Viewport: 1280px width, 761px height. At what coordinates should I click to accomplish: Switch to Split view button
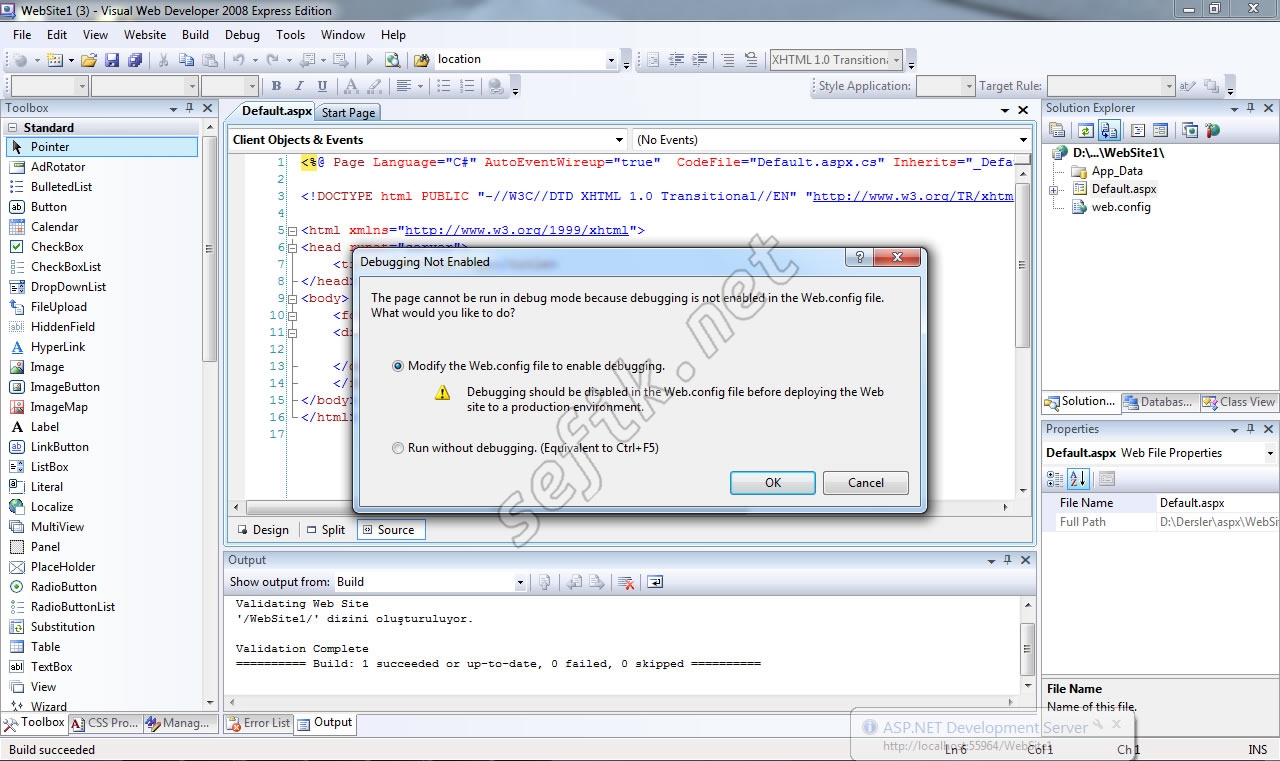(325, 530)
